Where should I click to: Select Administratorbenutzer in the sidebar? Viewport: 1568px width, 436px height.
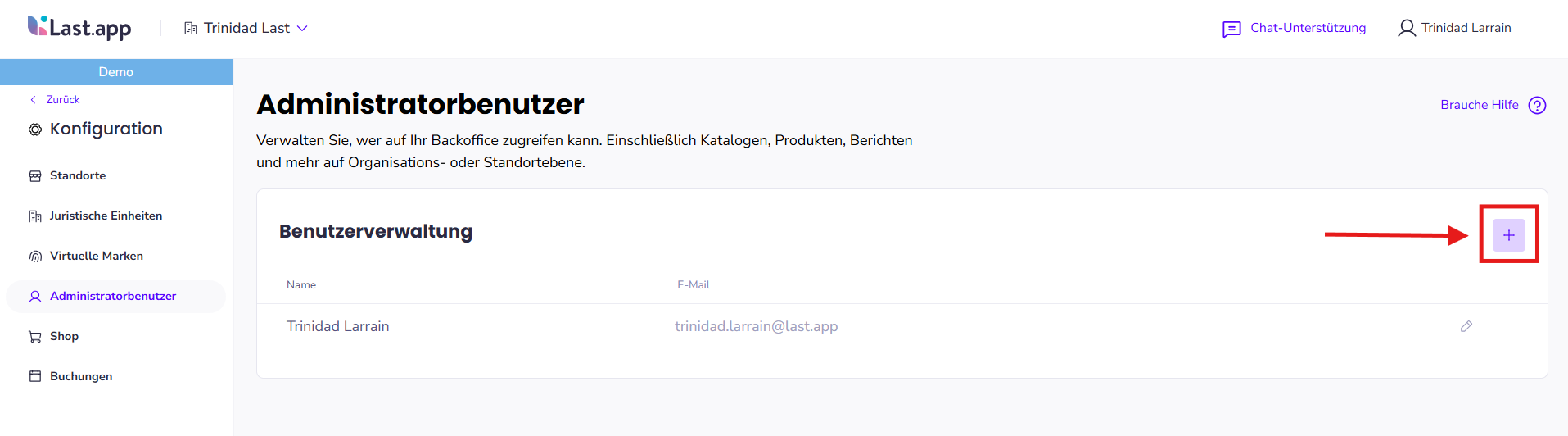pos(113,296)
